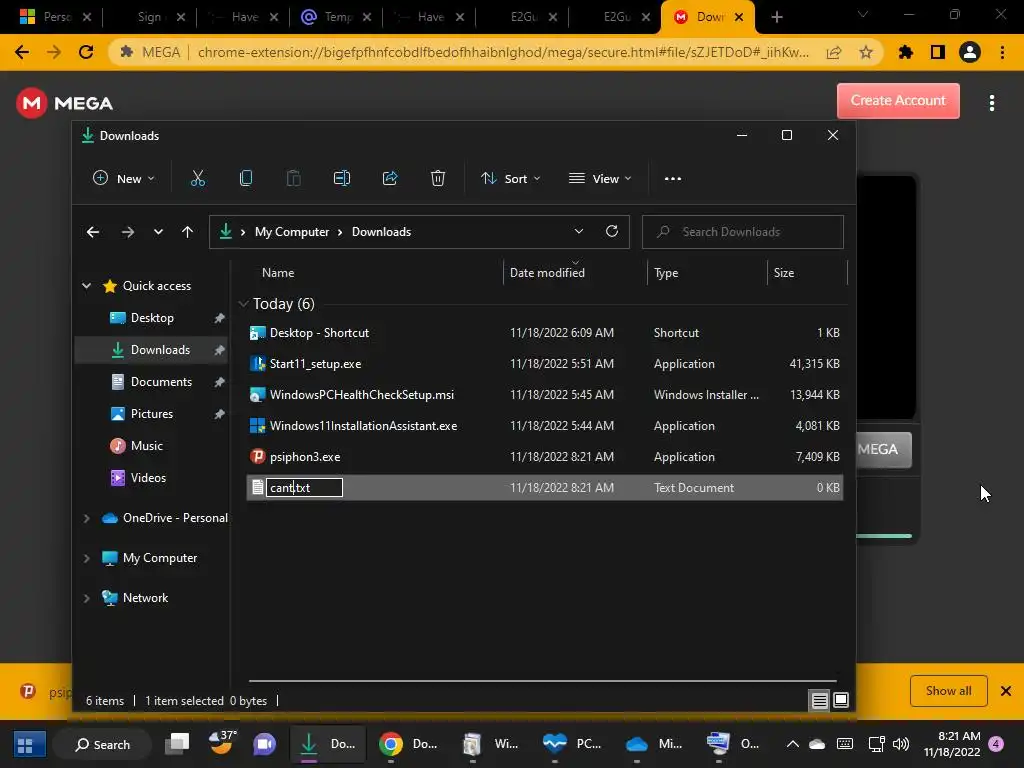The height and width of the screenshot is (768, 1024).
Task: Open the View dropdown menu
Action: (x=600, y=178)
